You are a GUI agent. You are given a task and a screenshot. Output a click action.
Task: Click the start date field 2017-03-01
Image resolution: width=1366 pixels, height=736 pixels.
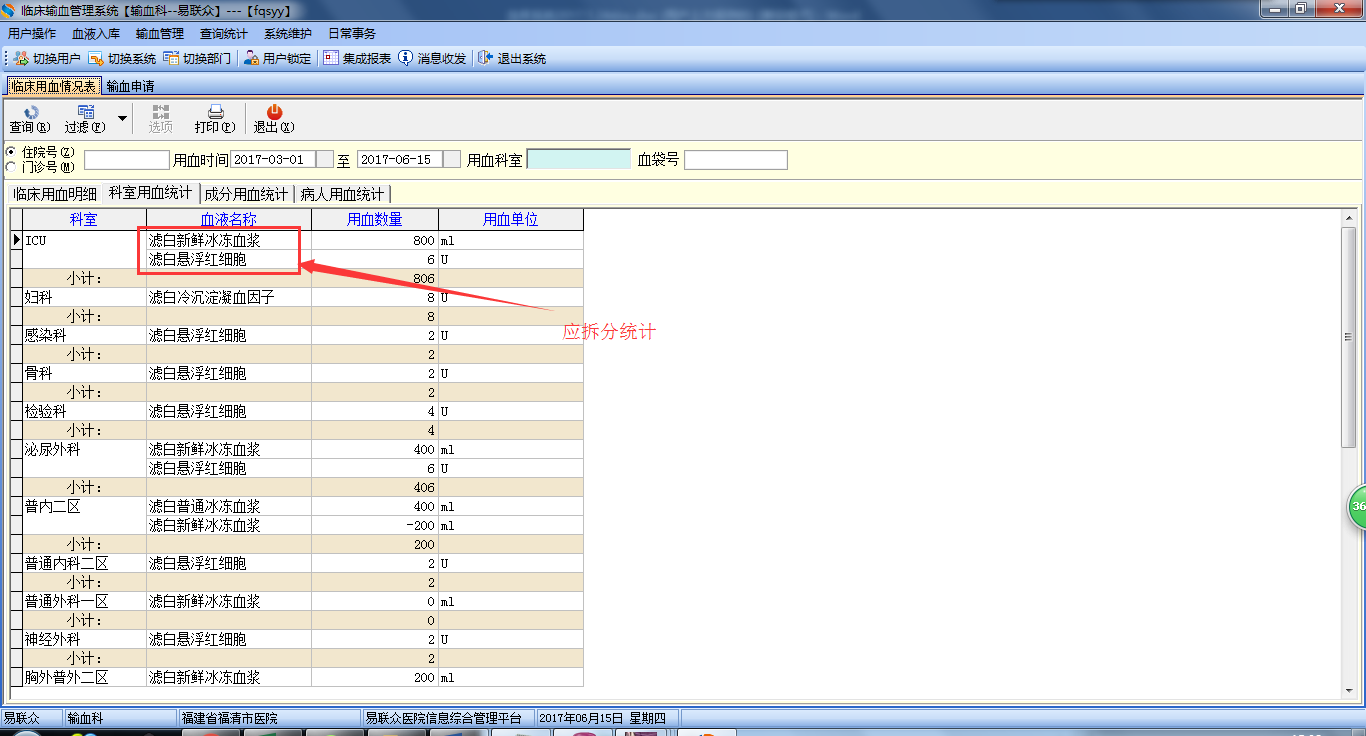click(273, 159)
